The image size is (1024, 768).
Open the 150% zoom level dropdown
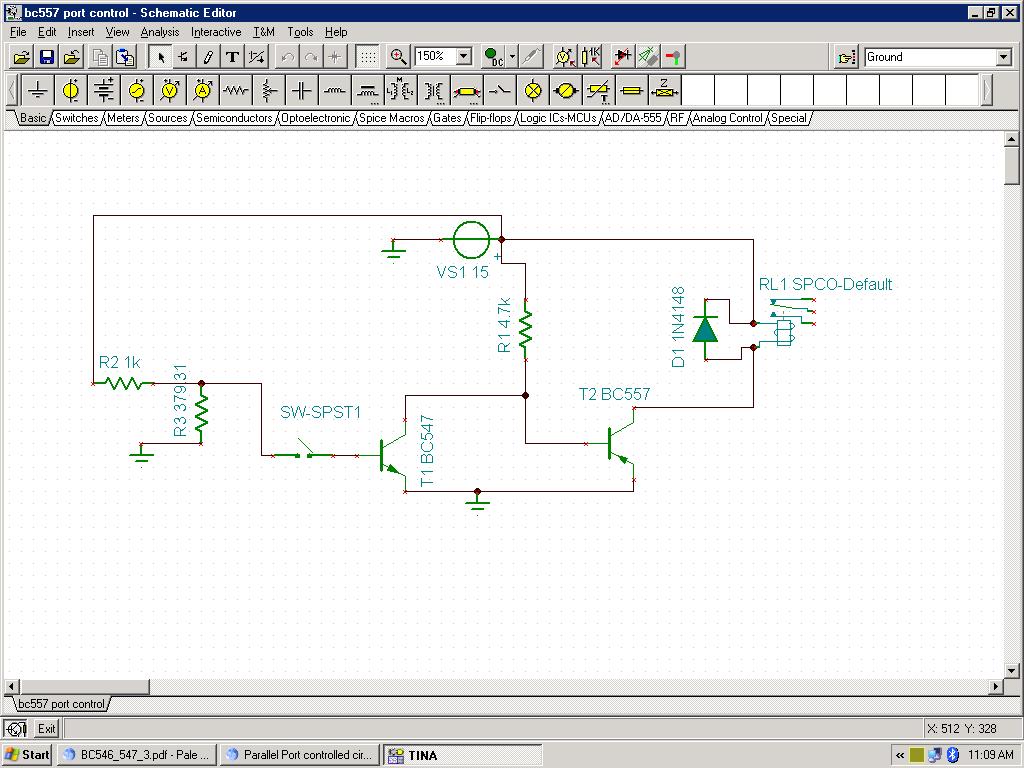tap(464, 57)
